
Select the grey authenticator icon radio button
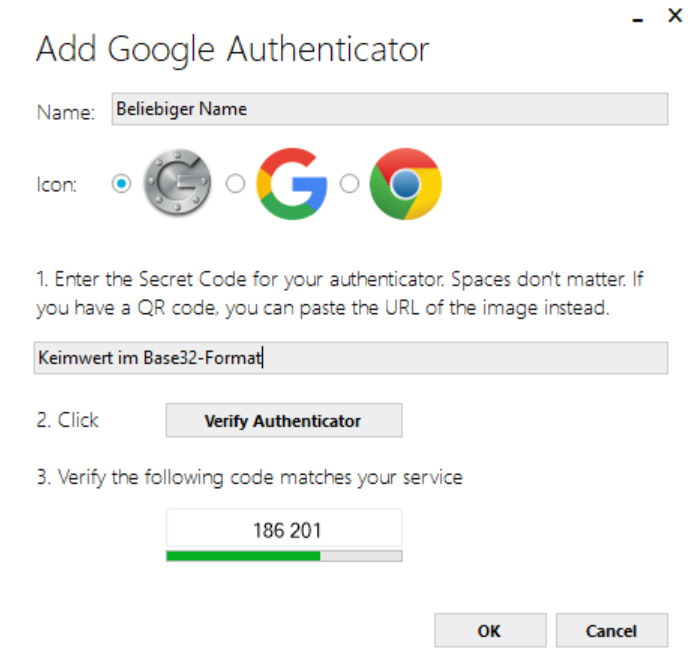(122, 184)
